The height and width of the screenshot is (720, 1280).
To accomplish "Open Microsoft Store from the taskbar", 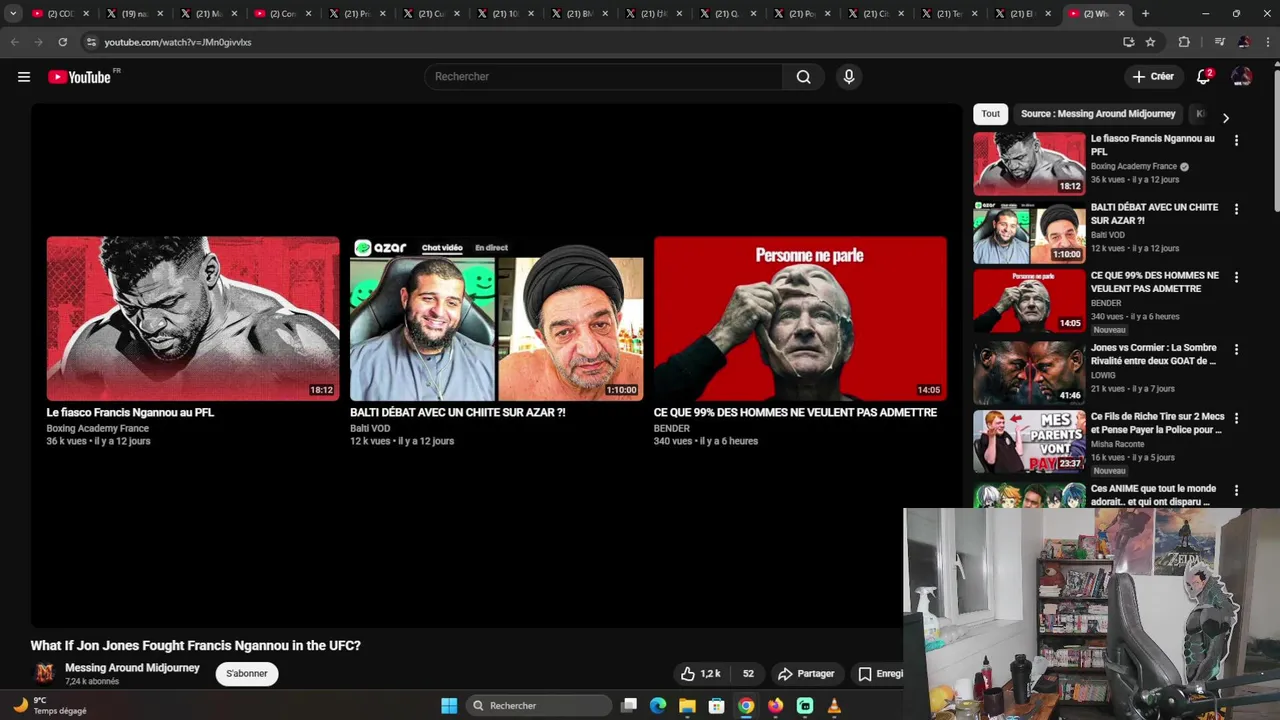I will (716, 706).
